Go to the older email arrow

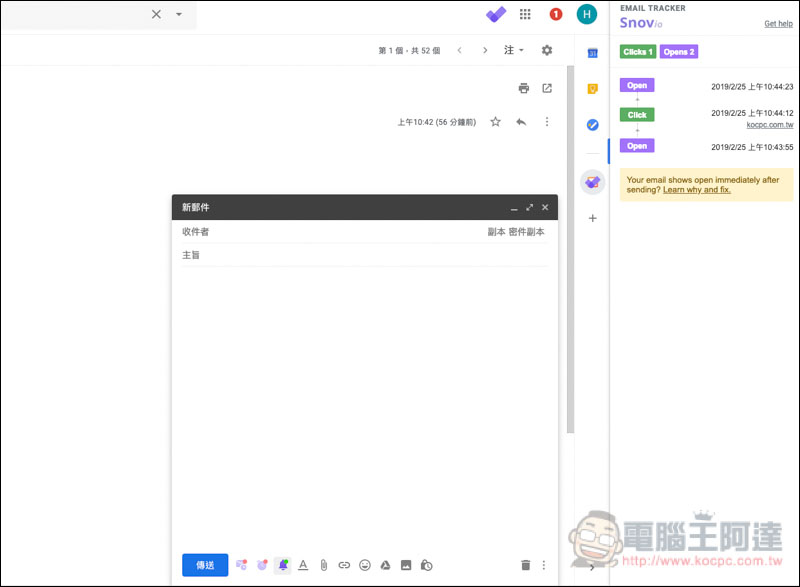[x=485, y=50]
